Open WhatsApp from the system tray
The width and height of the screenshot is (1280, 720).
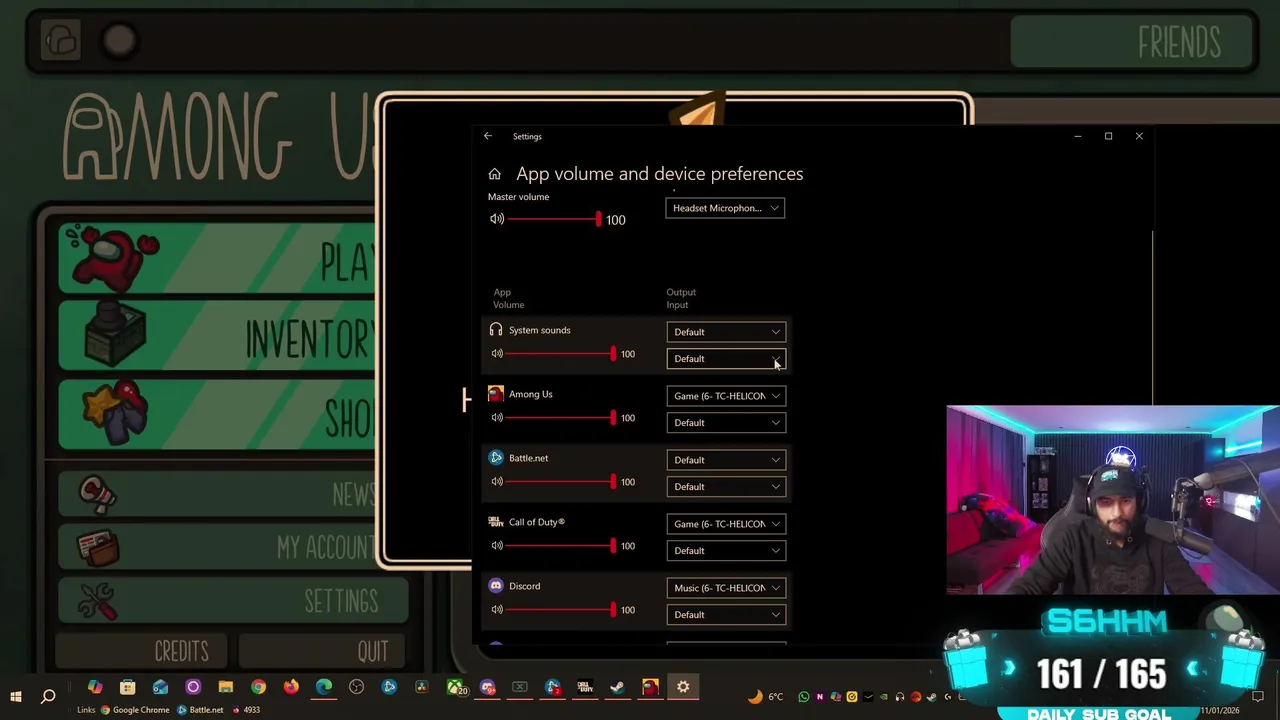804,697
